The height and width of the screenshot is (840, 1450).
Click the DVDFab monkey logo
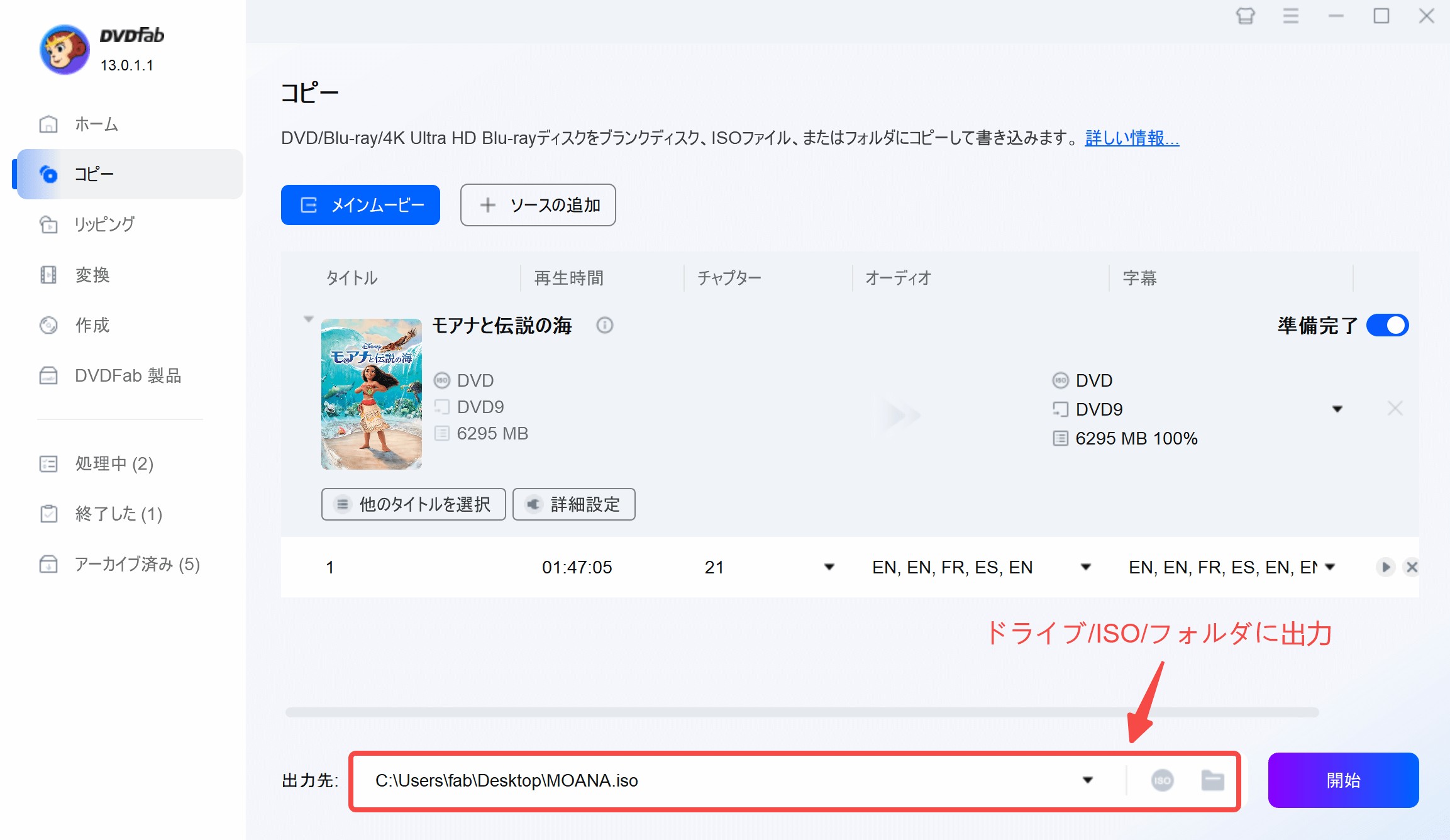[64, 50]
